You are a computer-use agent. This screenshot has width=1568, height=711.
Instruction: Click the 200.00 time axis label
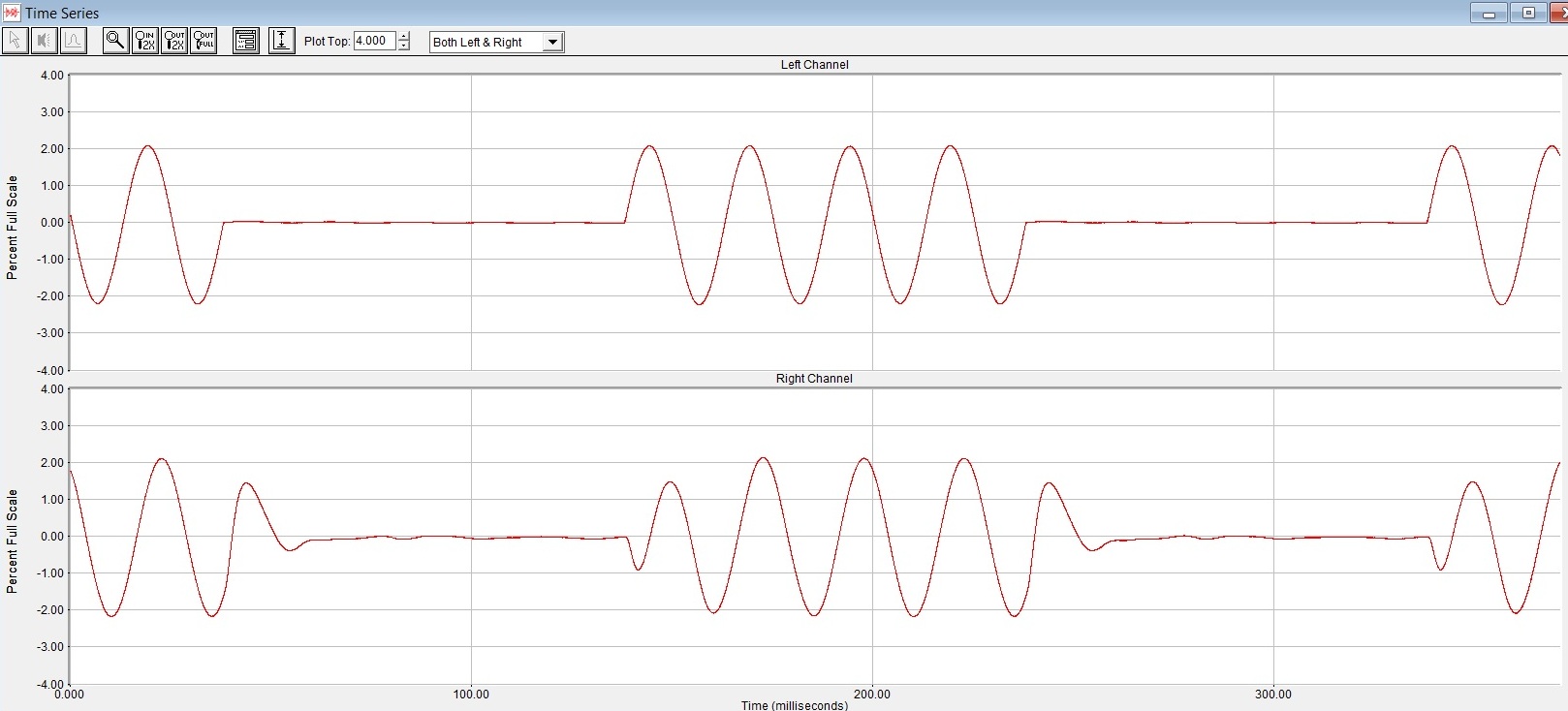coord(872,695)
